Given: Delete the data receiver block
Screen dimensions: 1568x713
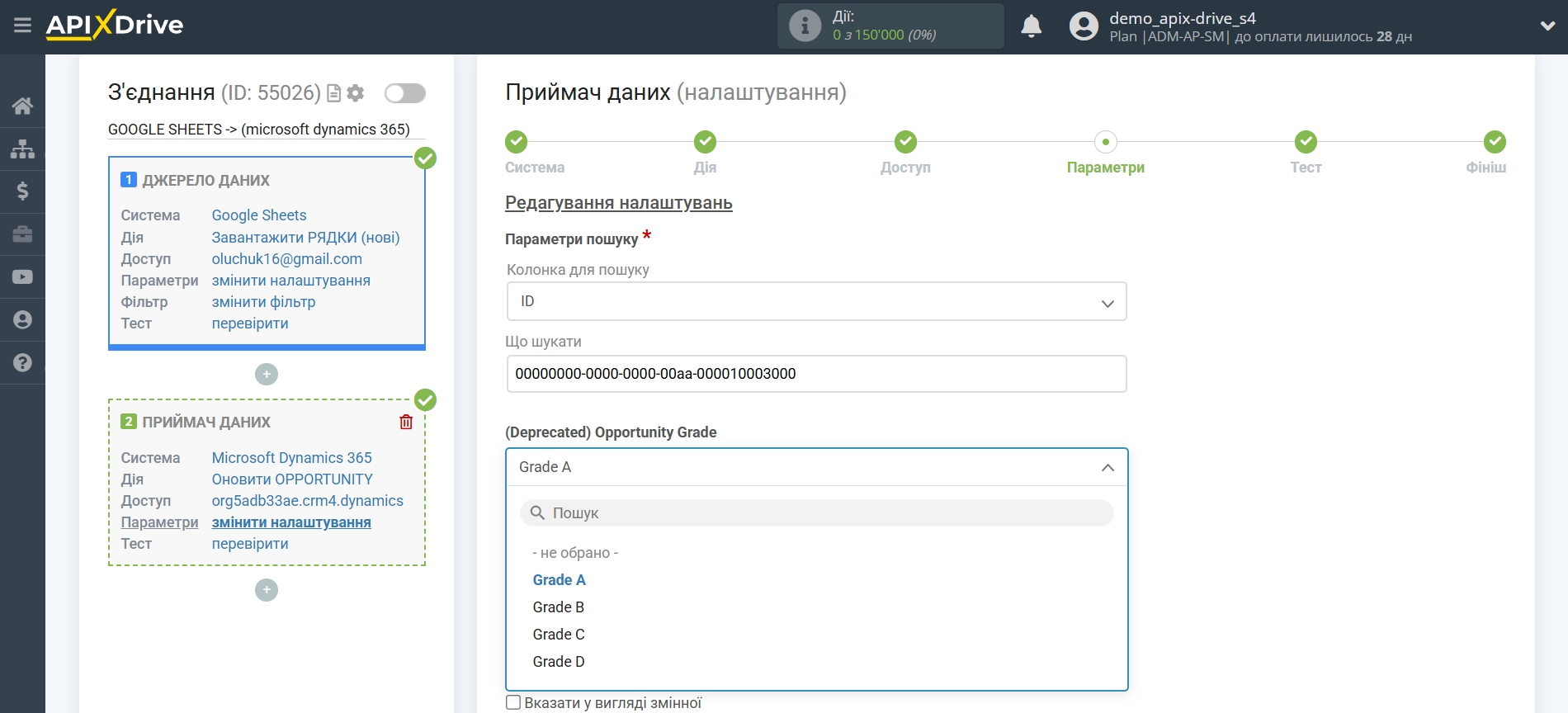Looking at the screenshot, I should pyautogui.click(x=406, y=423).
